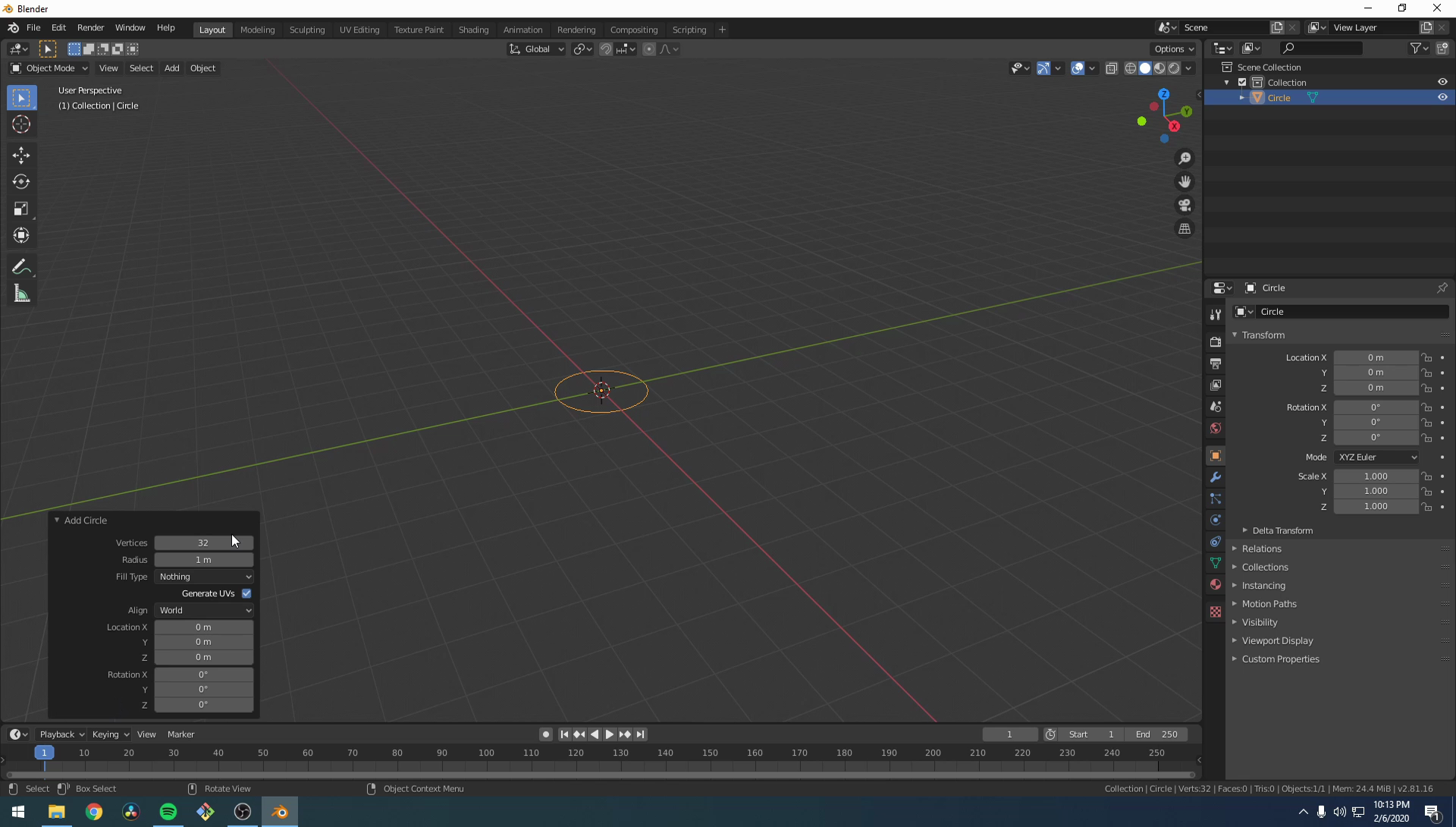The image size is (1456, 827).
Task: Switch to the Sculpting workspace tab
Action: pos(306,30)
